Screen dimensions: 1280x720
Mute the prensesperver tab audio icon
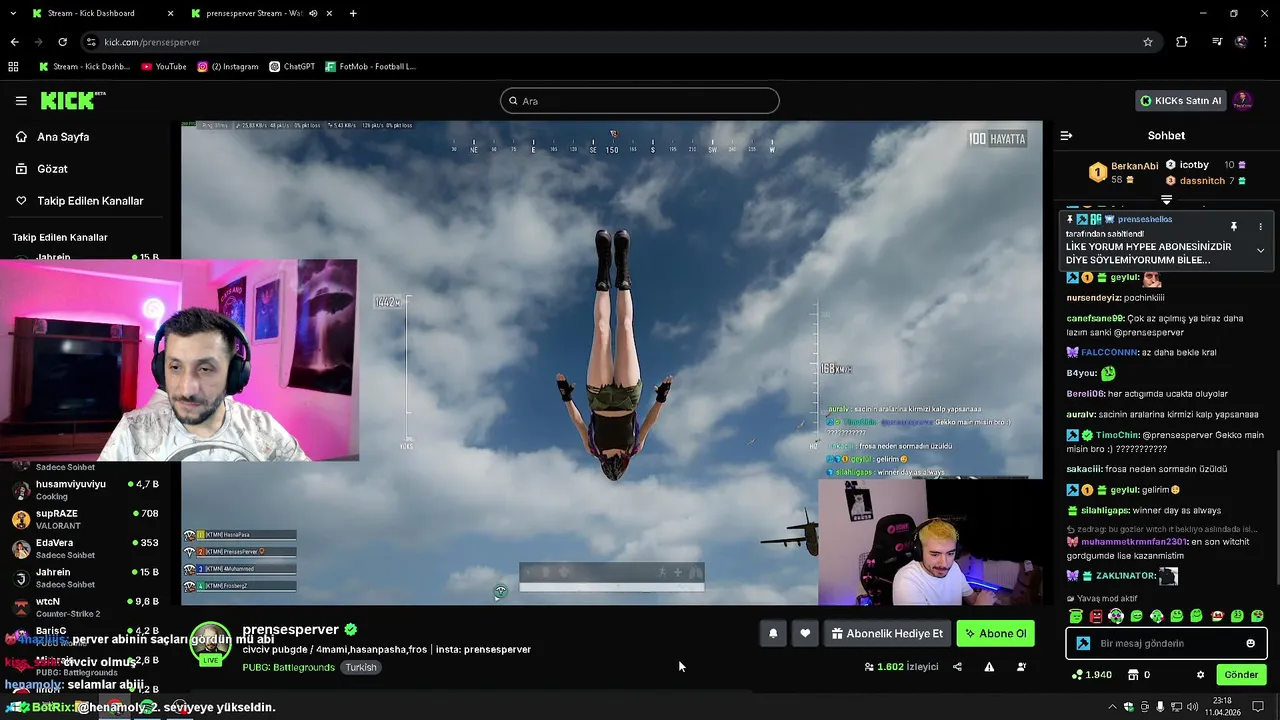(313, 13)
